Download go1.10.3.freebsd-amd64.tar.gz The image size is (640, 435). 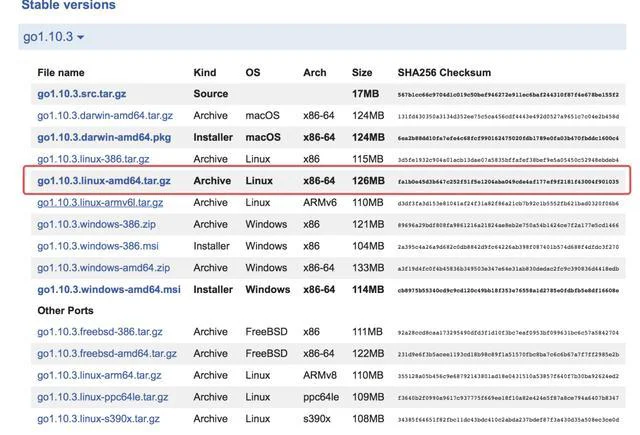click(107, 353)
